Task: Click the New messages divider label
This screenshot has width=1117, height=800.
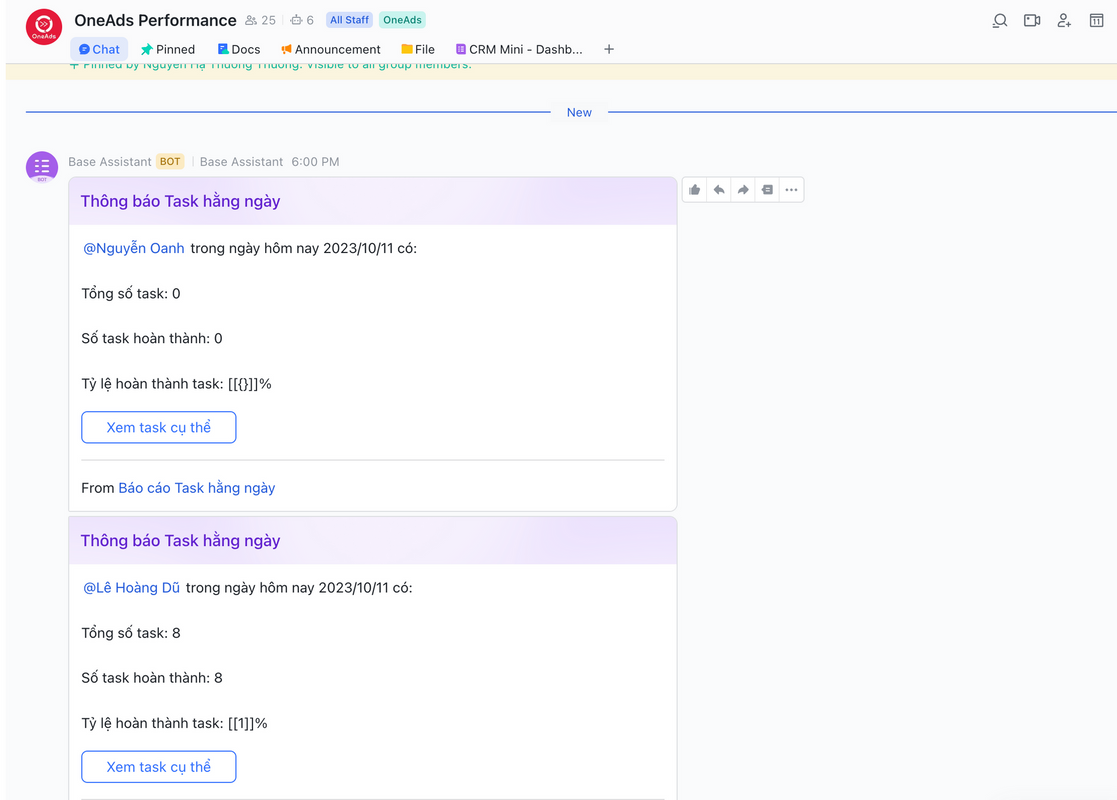Action: [x=579, y=113]
